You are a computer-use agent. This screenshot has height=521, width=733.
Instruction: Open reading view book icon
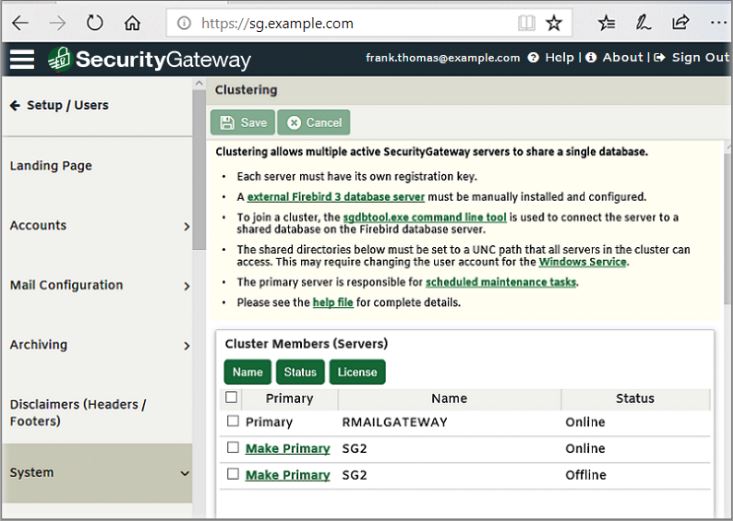point(527,22)
